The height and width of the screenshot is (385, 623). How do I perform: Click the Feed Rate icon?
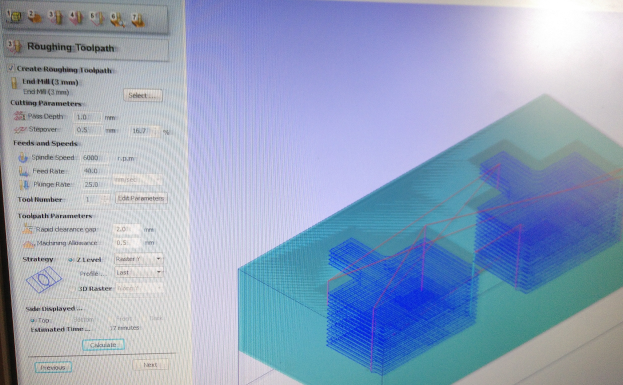(x=24, y=171)
